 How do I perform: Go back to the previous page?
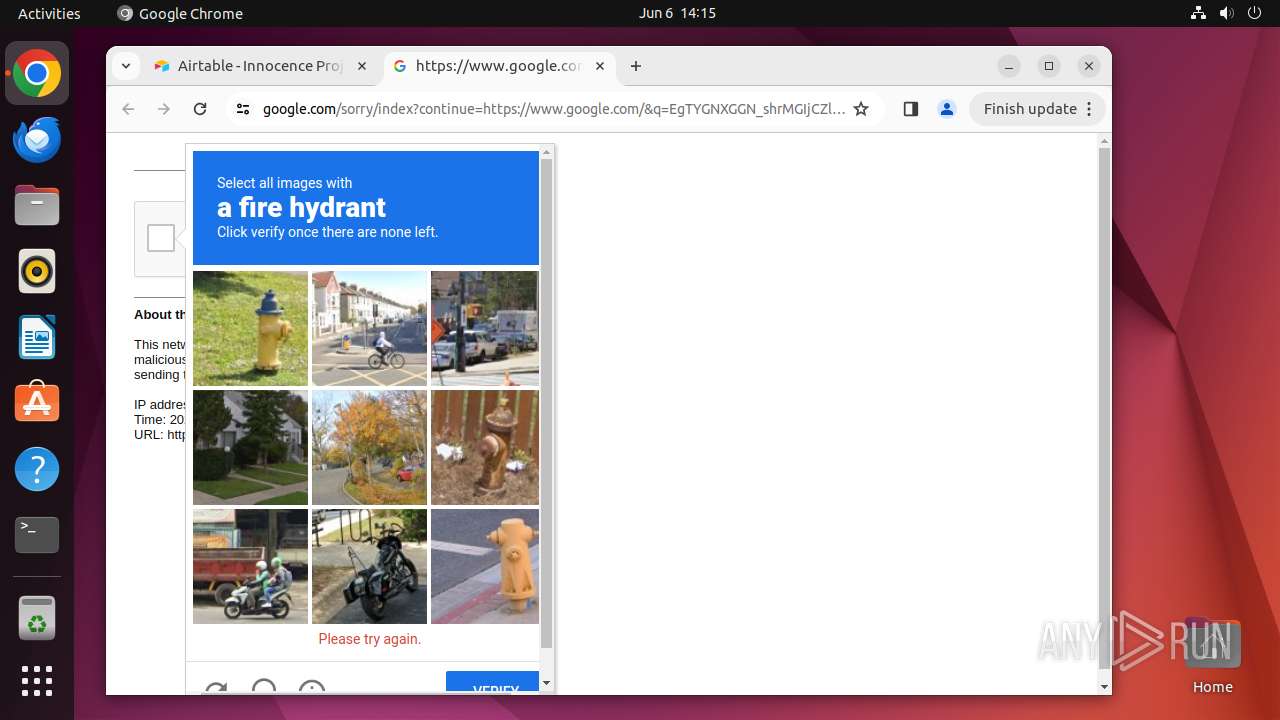coord(128,109)
